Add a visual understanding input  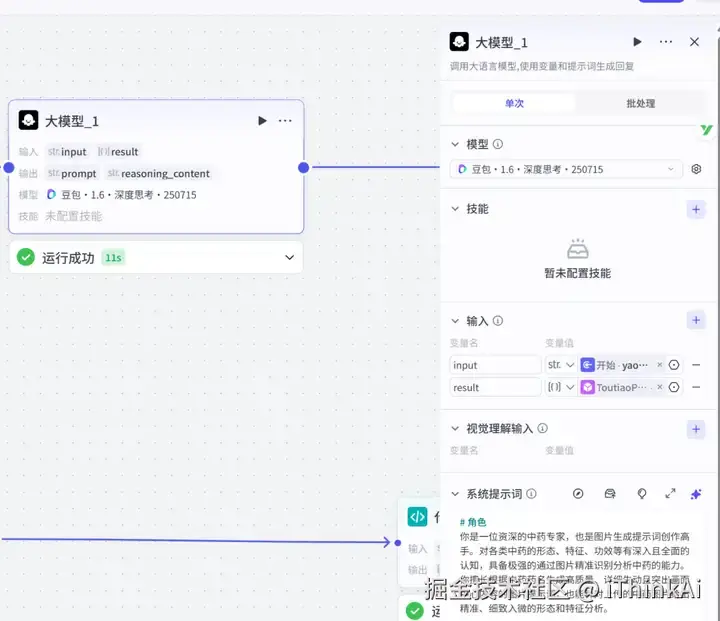click(696, 429)
